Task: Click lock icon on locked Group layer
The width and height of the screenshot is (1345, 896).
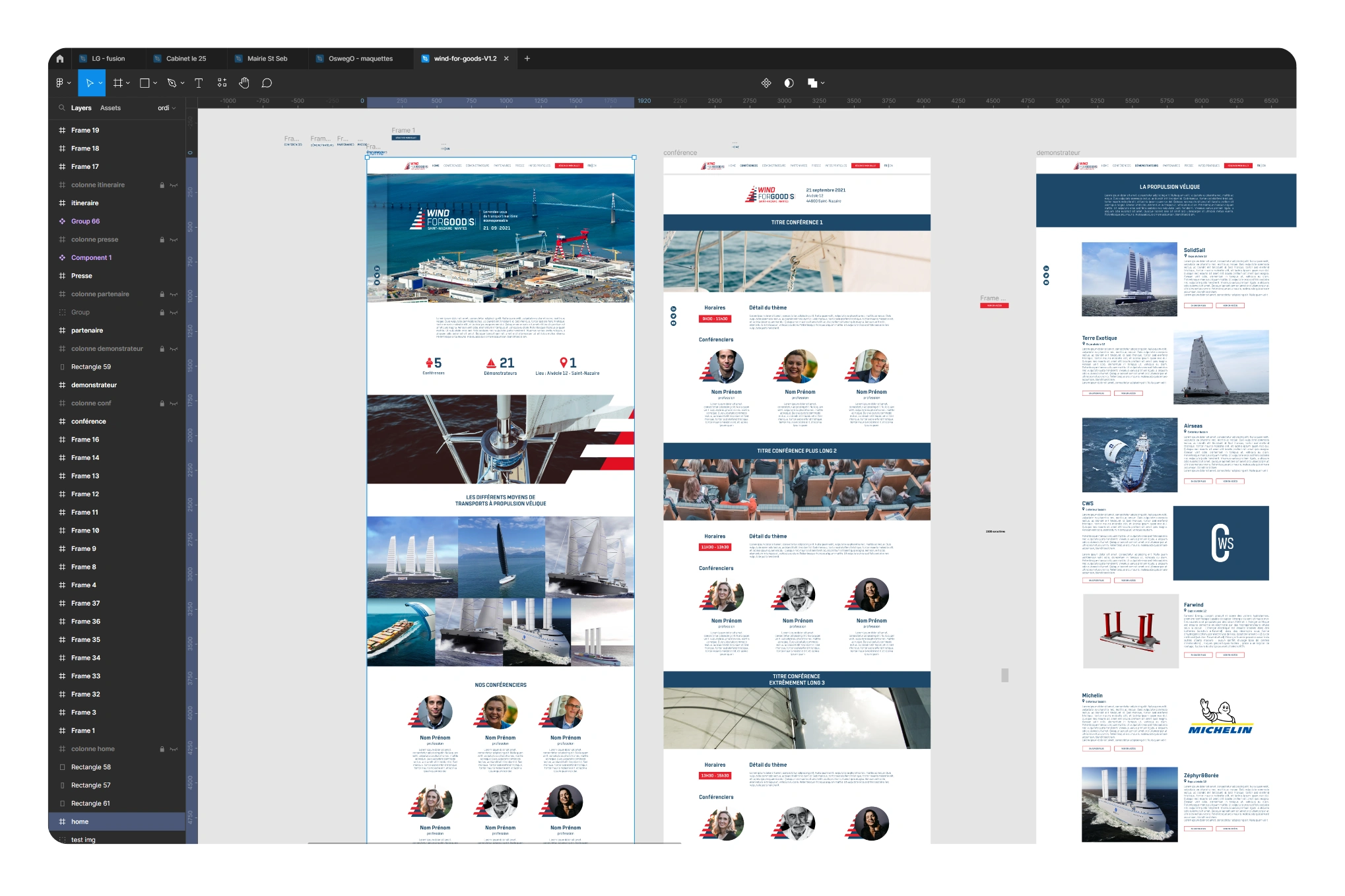Action: coord(162,313)
